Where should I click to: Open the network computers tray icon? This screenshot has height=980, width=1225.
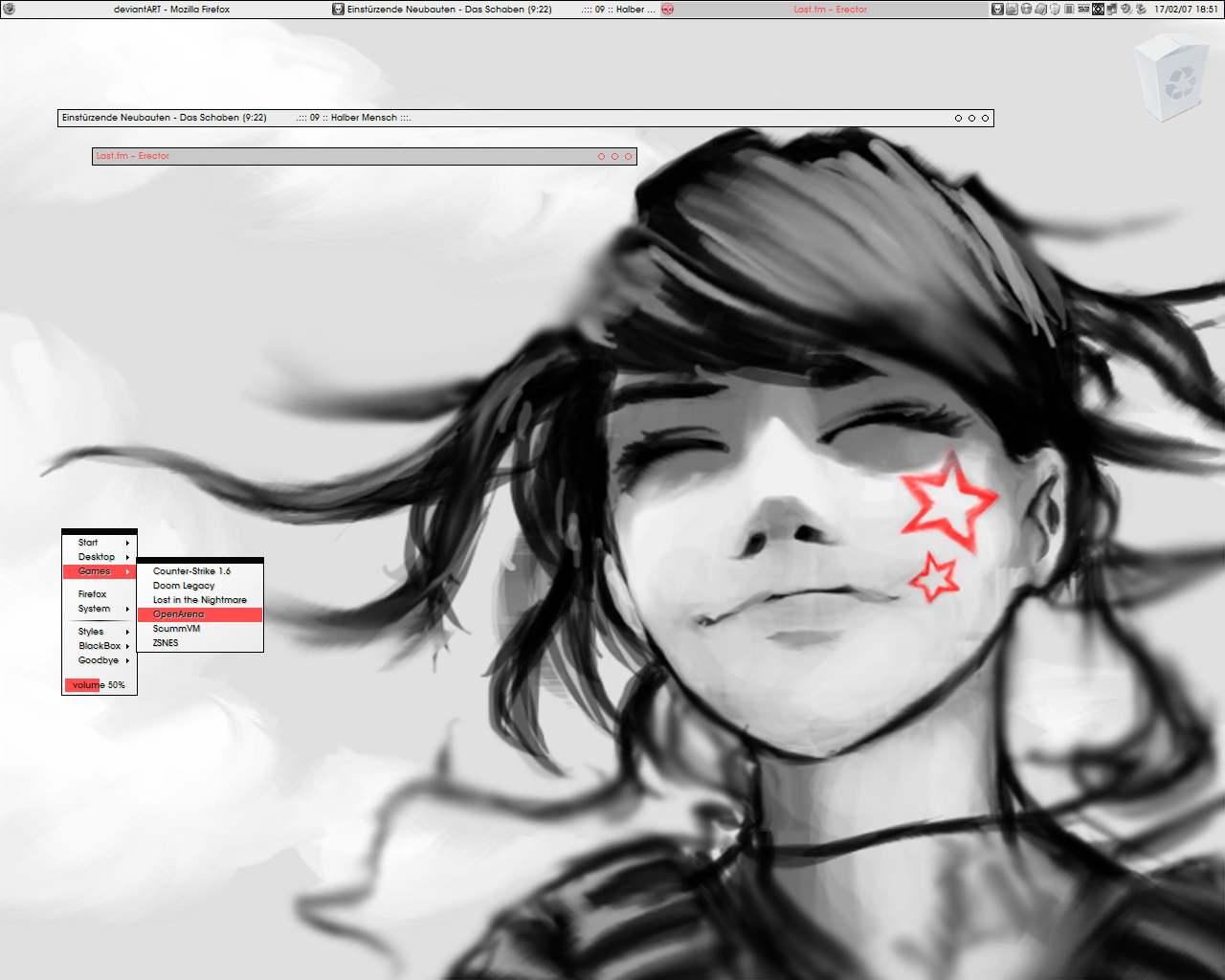pos(1111,9)
